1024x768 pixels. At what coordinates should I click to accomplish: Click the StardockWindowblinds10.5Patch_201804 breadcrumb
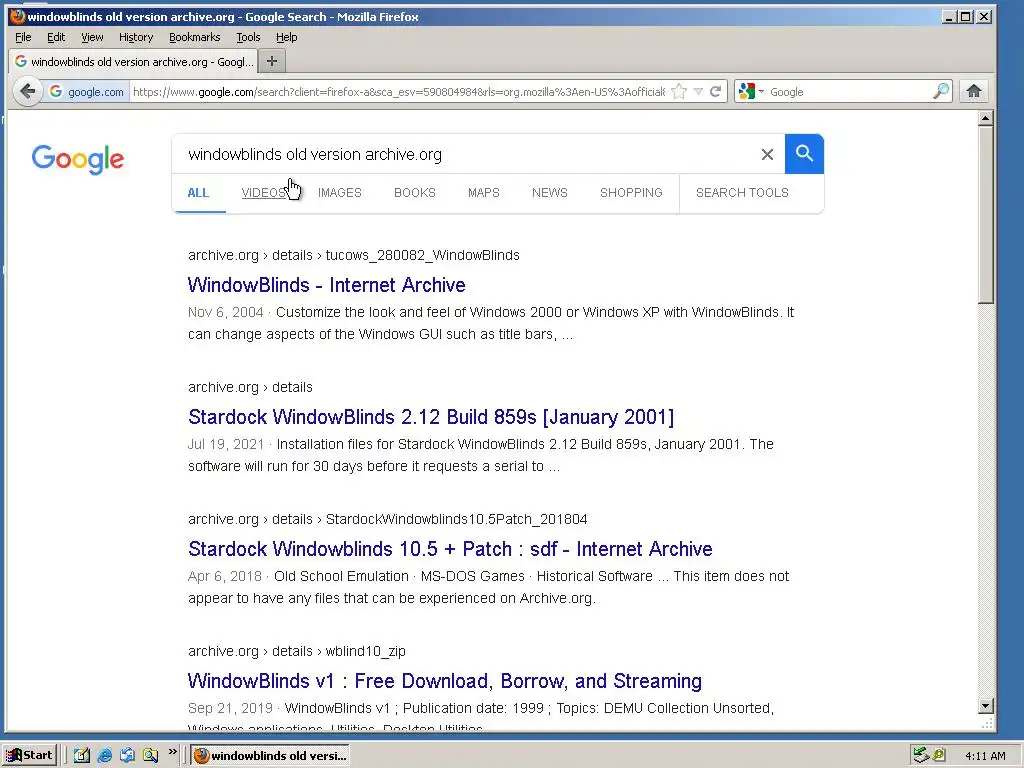456,519
